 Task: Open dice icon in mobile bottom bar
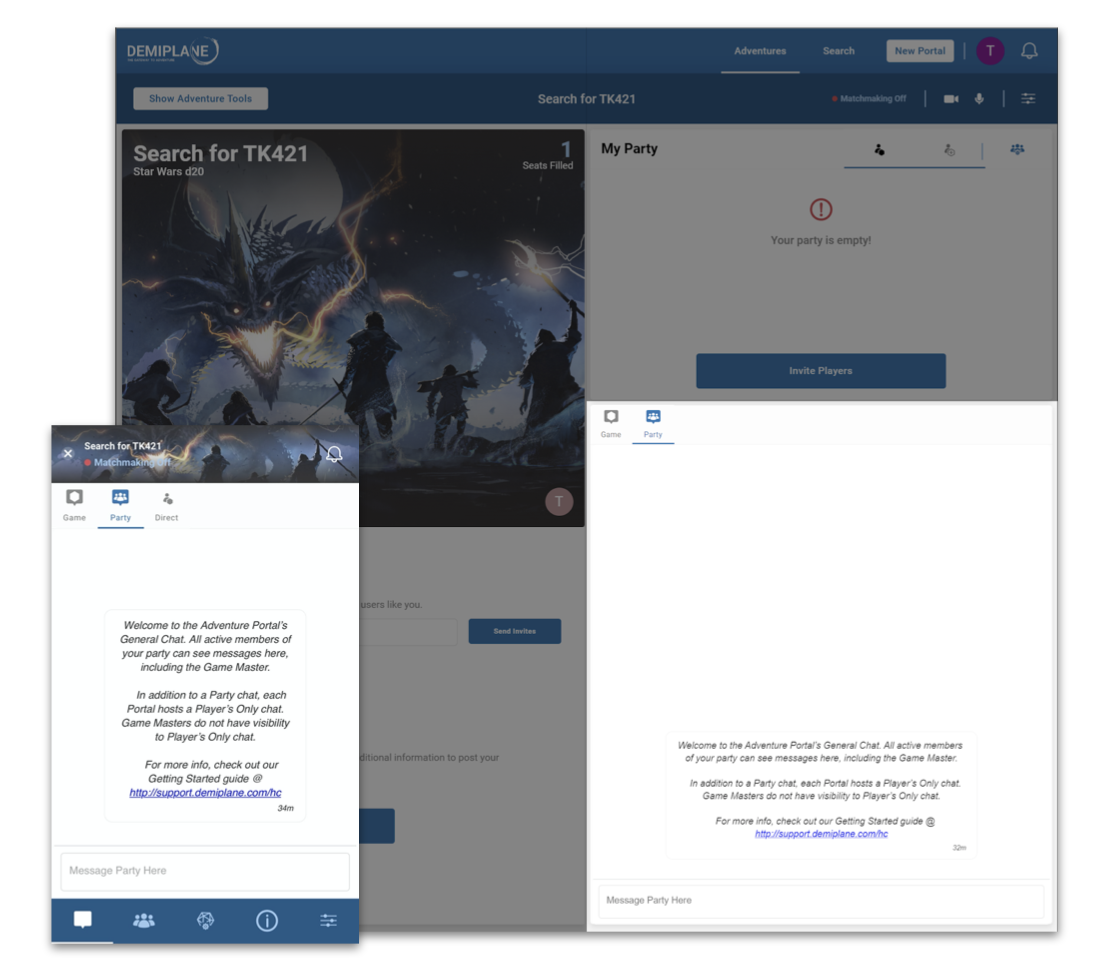point(205,921)
